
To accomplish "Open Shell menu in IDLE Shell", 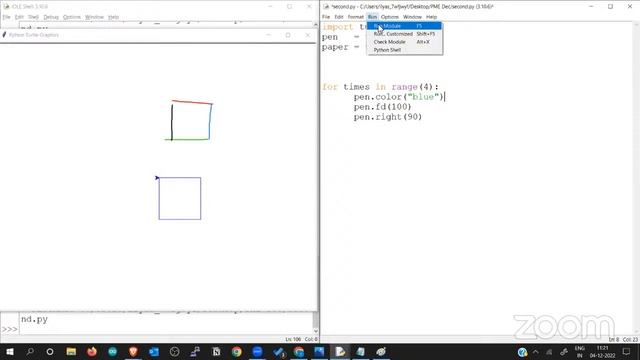I will click(33, 17).
